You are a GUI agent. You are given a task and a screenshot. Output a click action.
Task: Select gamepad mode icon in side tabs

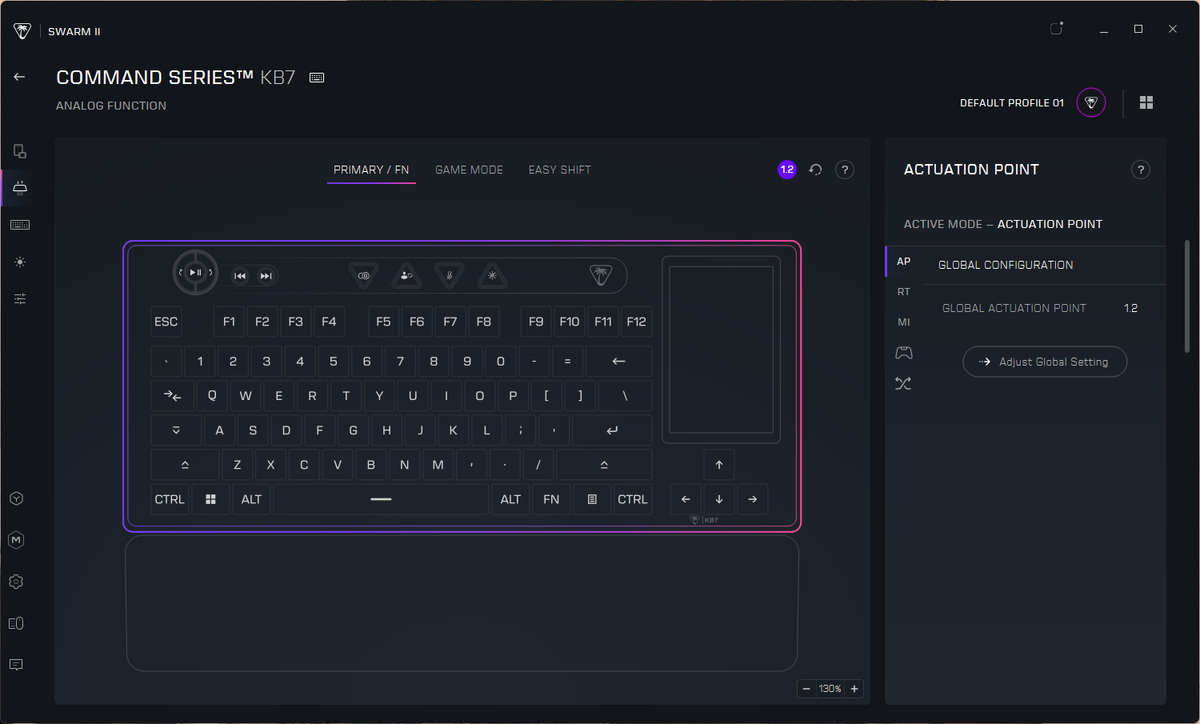(x=903, y=352)
